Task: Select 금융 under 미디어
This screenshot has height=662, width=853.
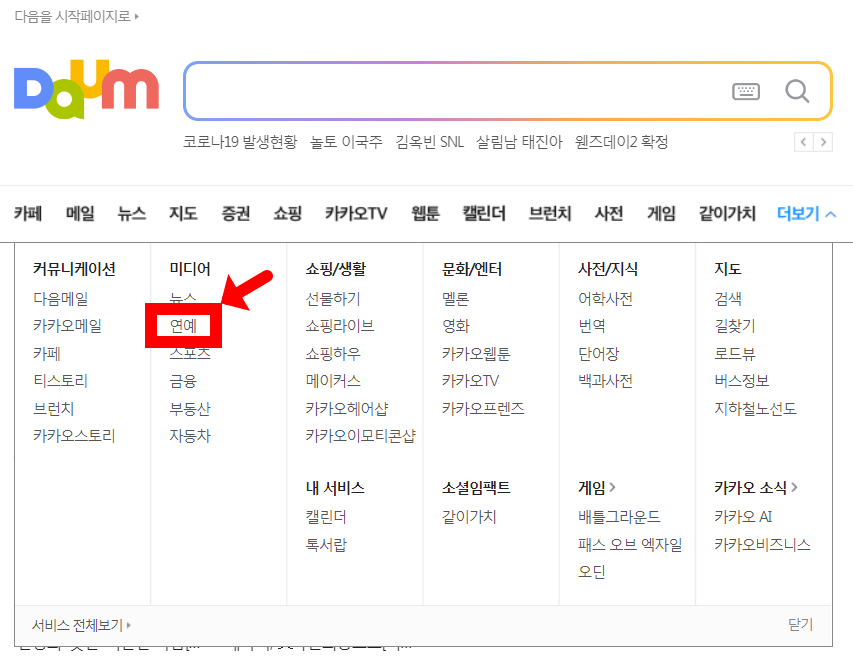Action: tap(183, 381)
